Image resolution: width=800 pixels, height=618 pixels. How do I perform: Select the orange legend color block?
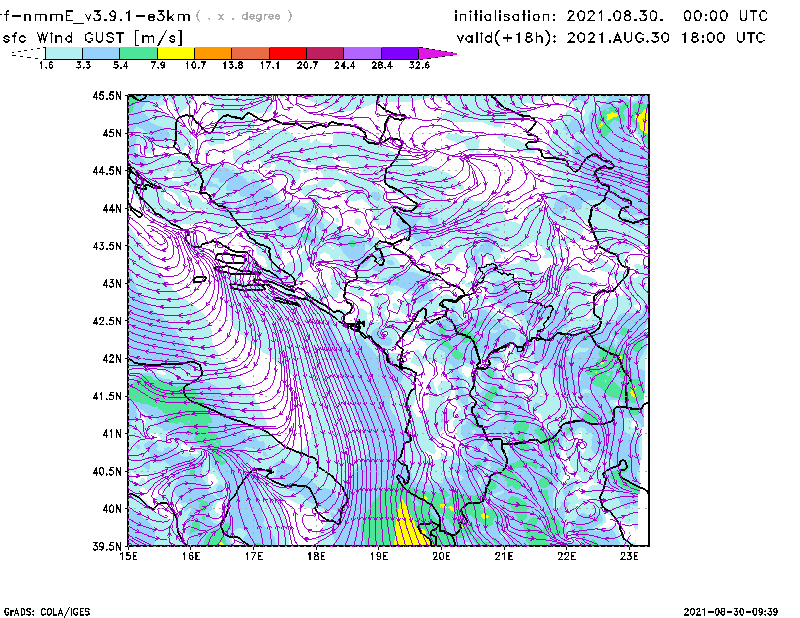pyautogui.click(x=213, y=53)
